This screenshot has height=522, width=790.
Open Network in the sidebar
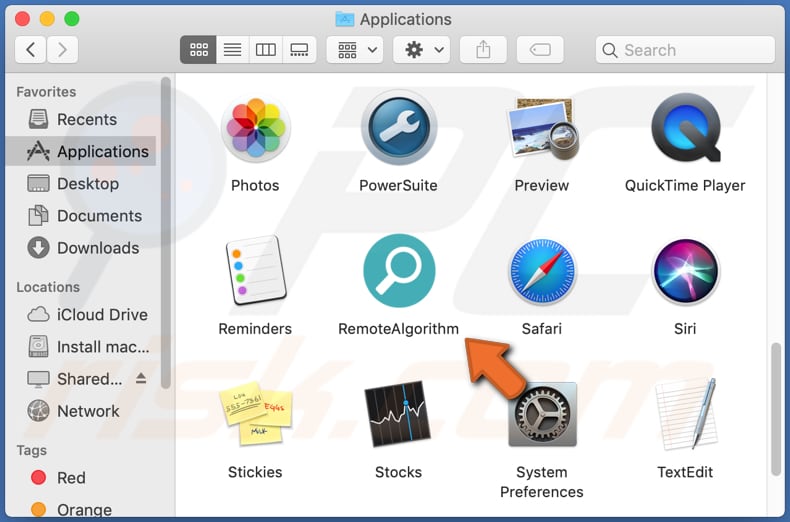(x=81, y=411)
